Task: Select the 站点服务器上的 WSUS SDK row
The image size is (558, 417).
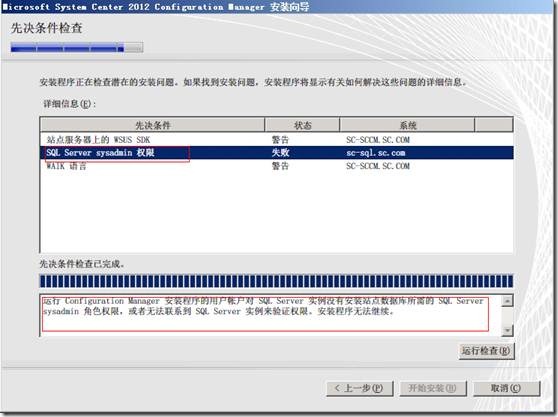Action: click(x=277, y=140)
